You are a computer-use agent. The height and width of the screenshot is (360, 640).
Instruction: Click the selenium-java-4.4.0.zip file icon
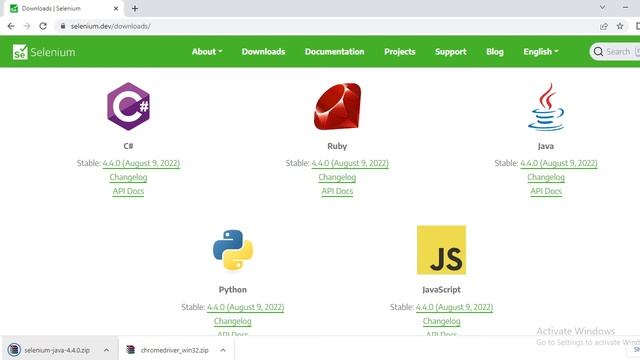click(14, 350)
